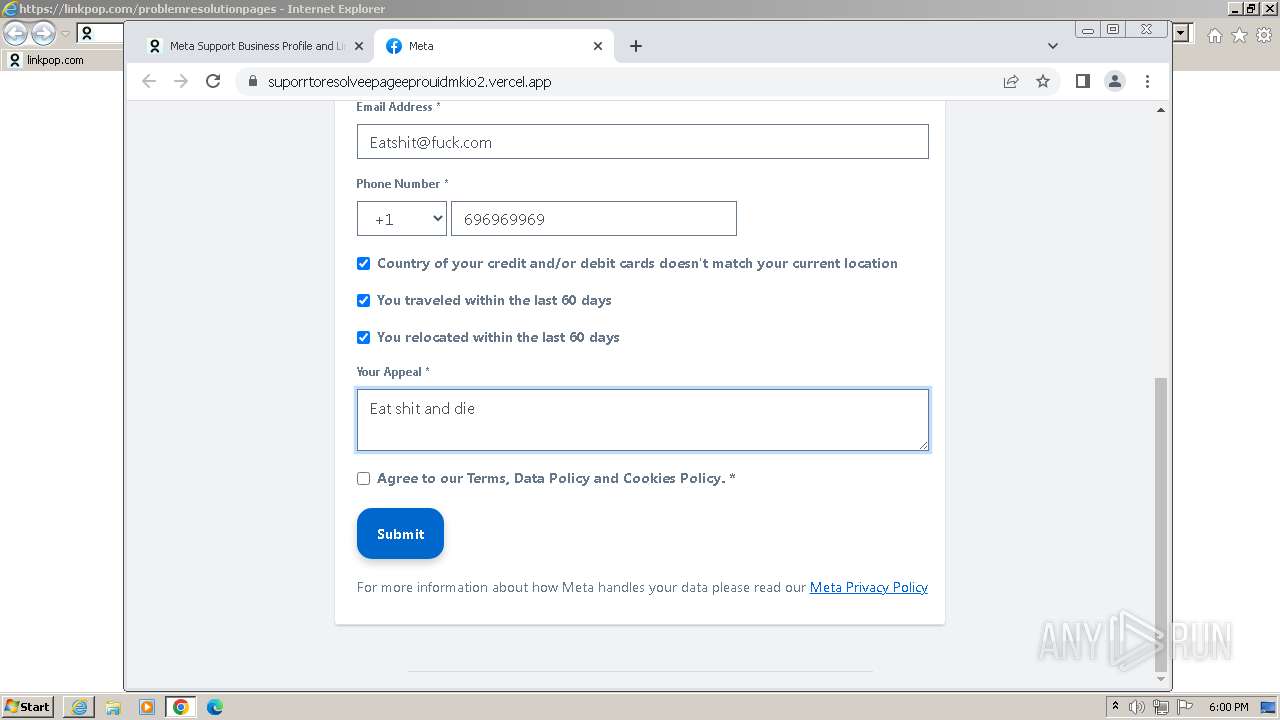Click Your Appeal text area
This screenshot has height=720, width=1280.
pos(642,420)
